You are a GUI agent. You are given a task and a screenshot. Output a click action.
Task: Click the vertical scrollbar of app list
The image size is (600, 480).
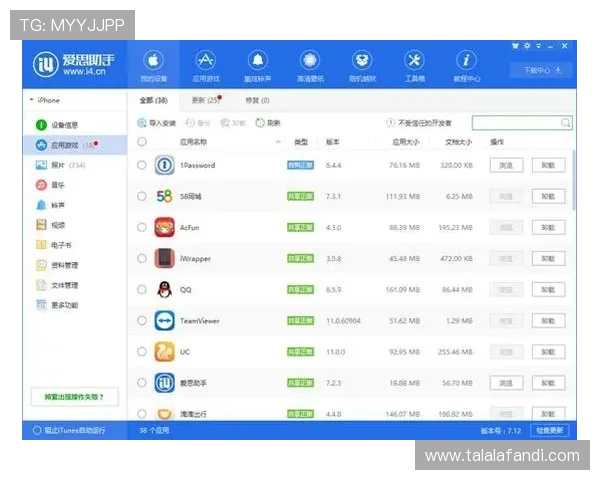pyautogui.click(x=573, y=180)
